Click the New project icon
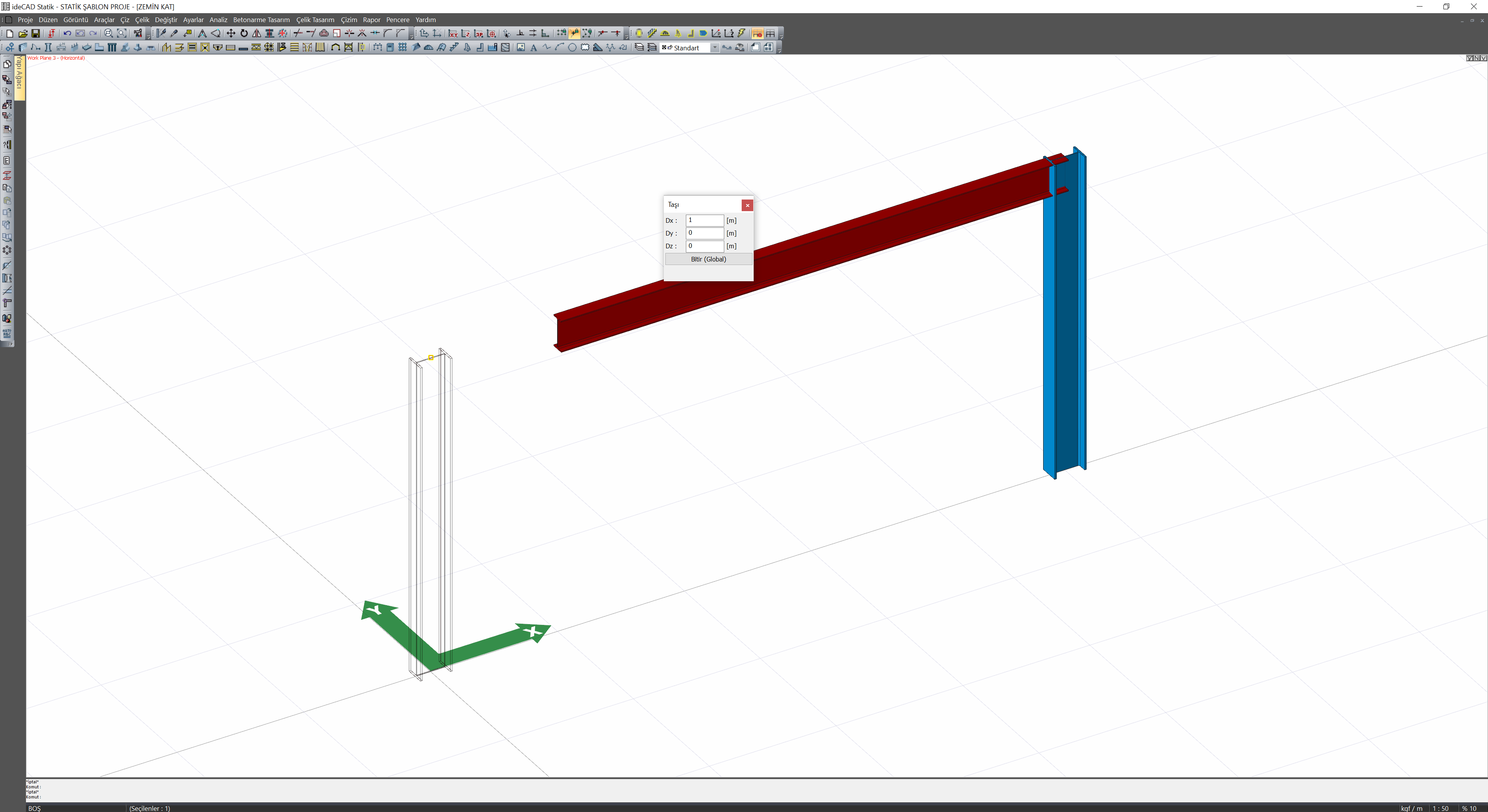This screenshot has width=1488, height=812. coord(10,33)
